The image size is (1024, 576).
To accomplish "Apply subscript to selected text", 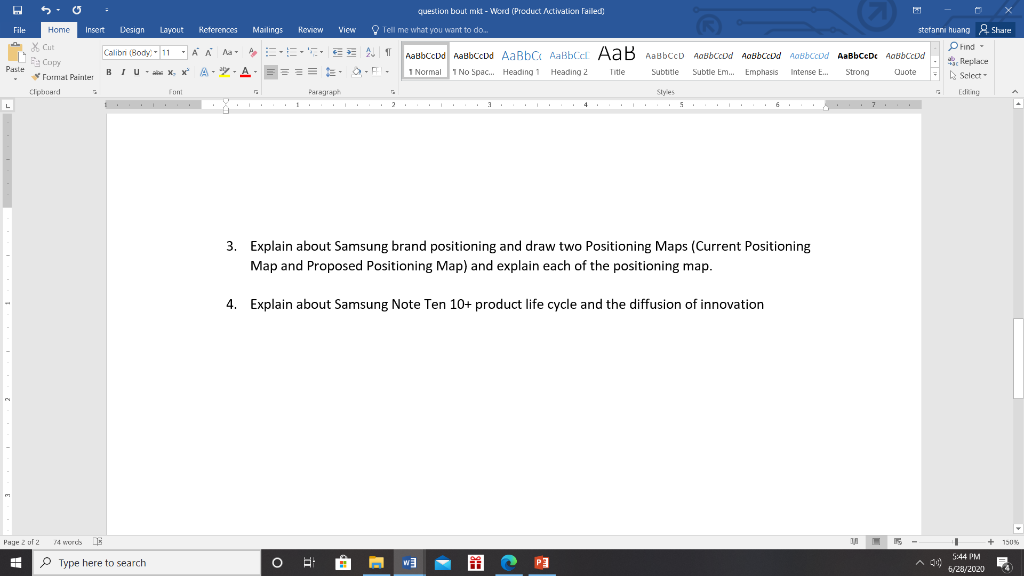I will tap(171, 71).
